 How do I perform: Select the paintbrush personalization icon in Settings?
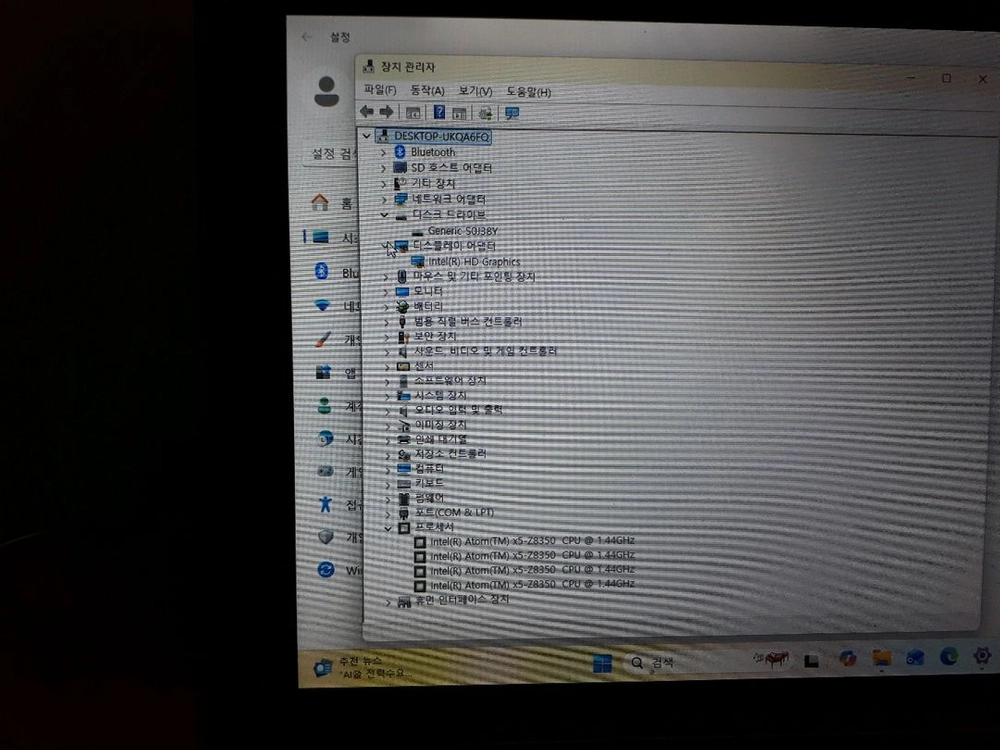coord(323,339)
